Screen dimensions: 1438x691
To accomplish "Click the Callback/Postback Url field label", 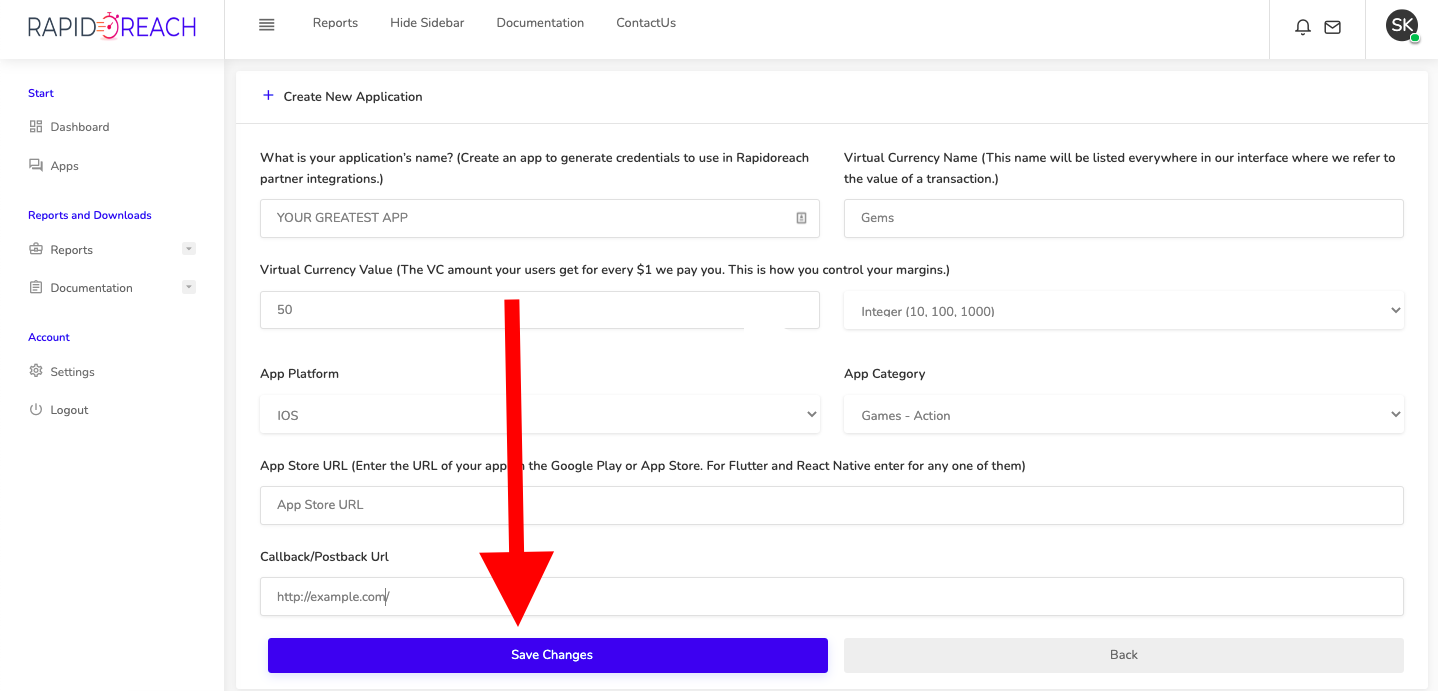I will 324,557.
